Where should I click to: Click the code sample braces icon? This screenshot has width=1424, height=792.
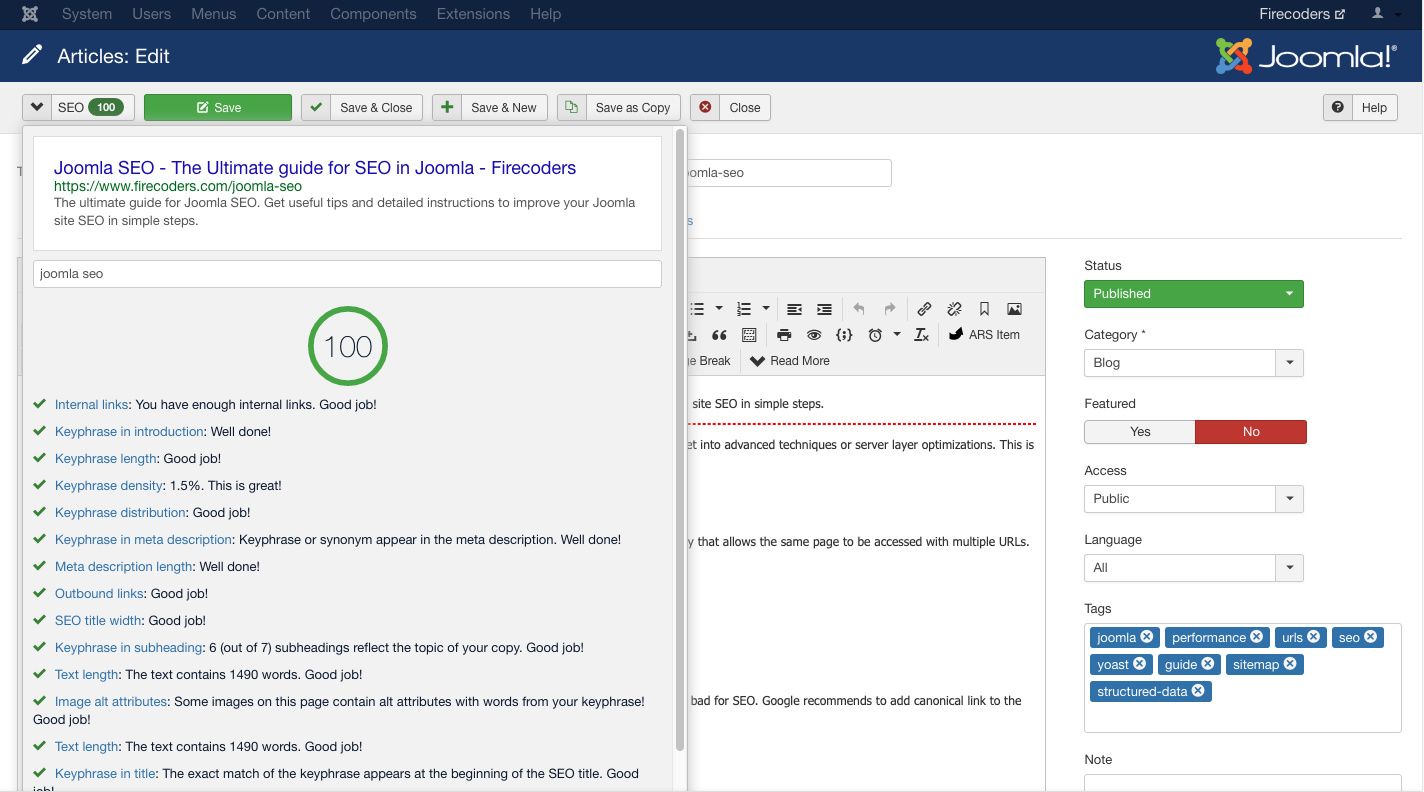844,335
